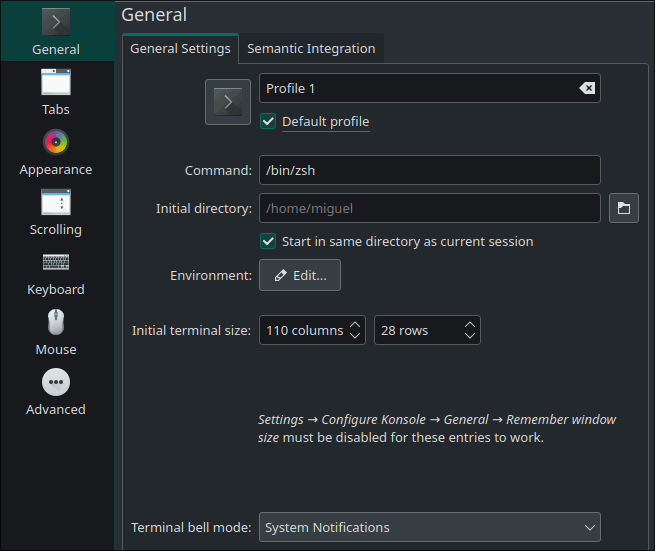
Task: Increase the columns spinbox value
Action: point(355,324)
